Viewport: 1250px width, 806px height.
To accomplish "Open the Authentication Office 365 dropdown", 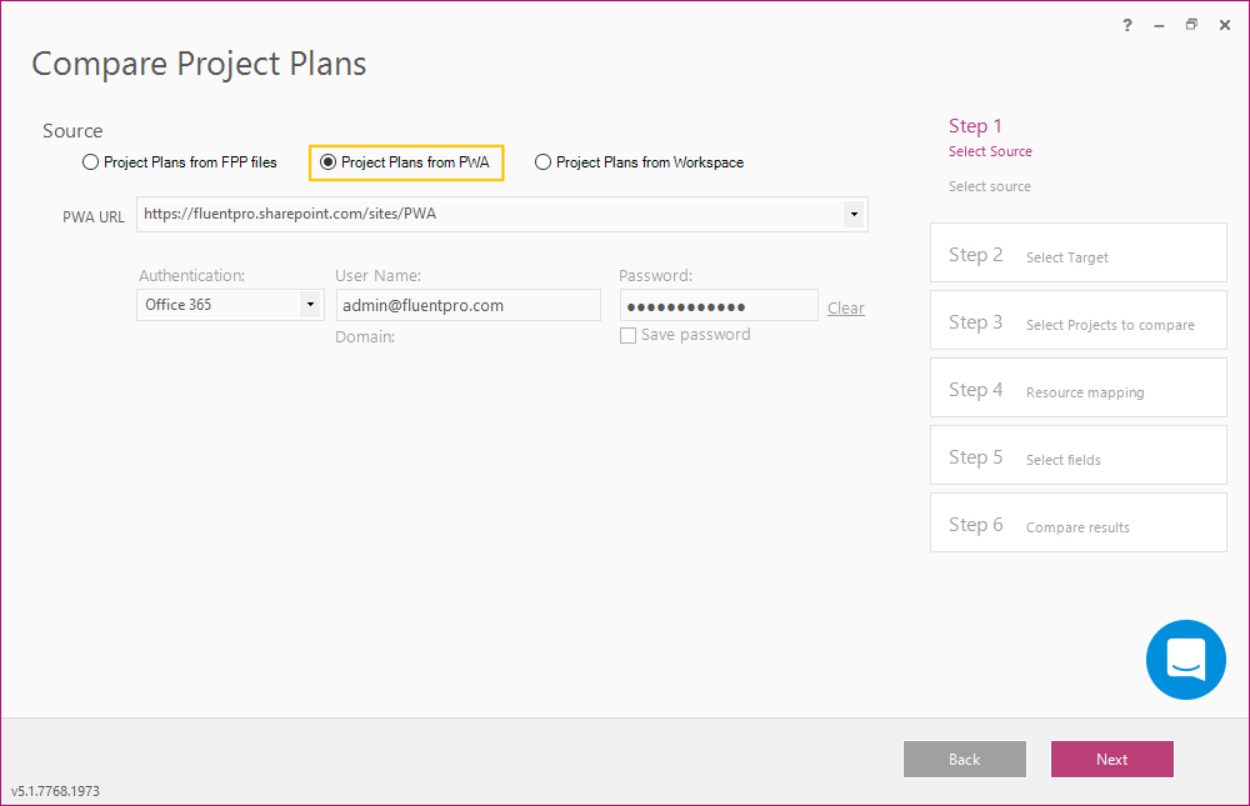I will (x=229, y=305).
